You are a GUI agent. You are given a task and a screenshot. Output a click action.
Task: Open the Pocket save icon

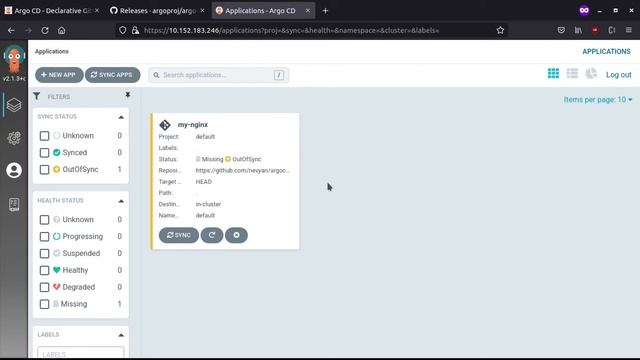pos(561,30)
